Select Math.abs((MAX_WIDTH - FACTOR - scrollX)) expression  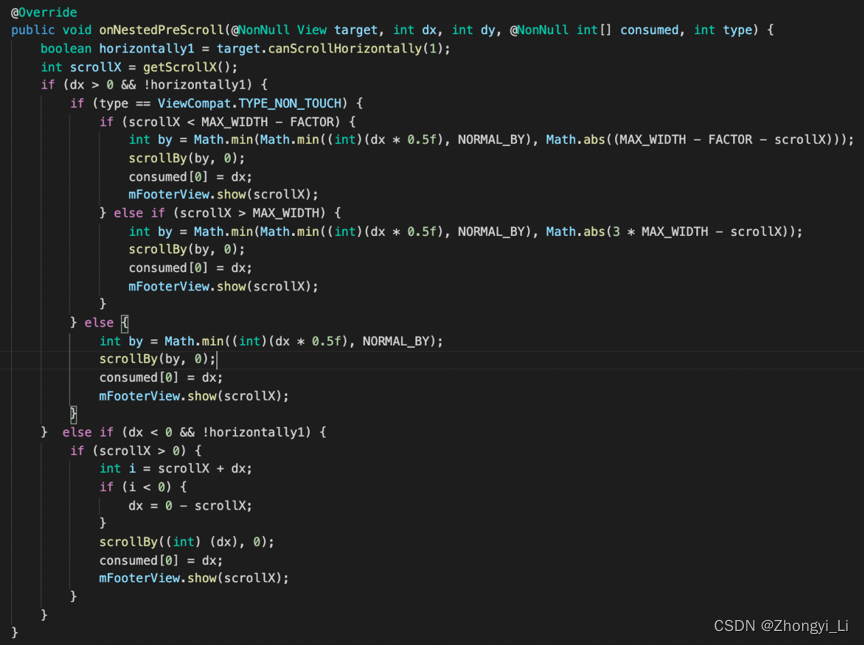click(695, 140)
